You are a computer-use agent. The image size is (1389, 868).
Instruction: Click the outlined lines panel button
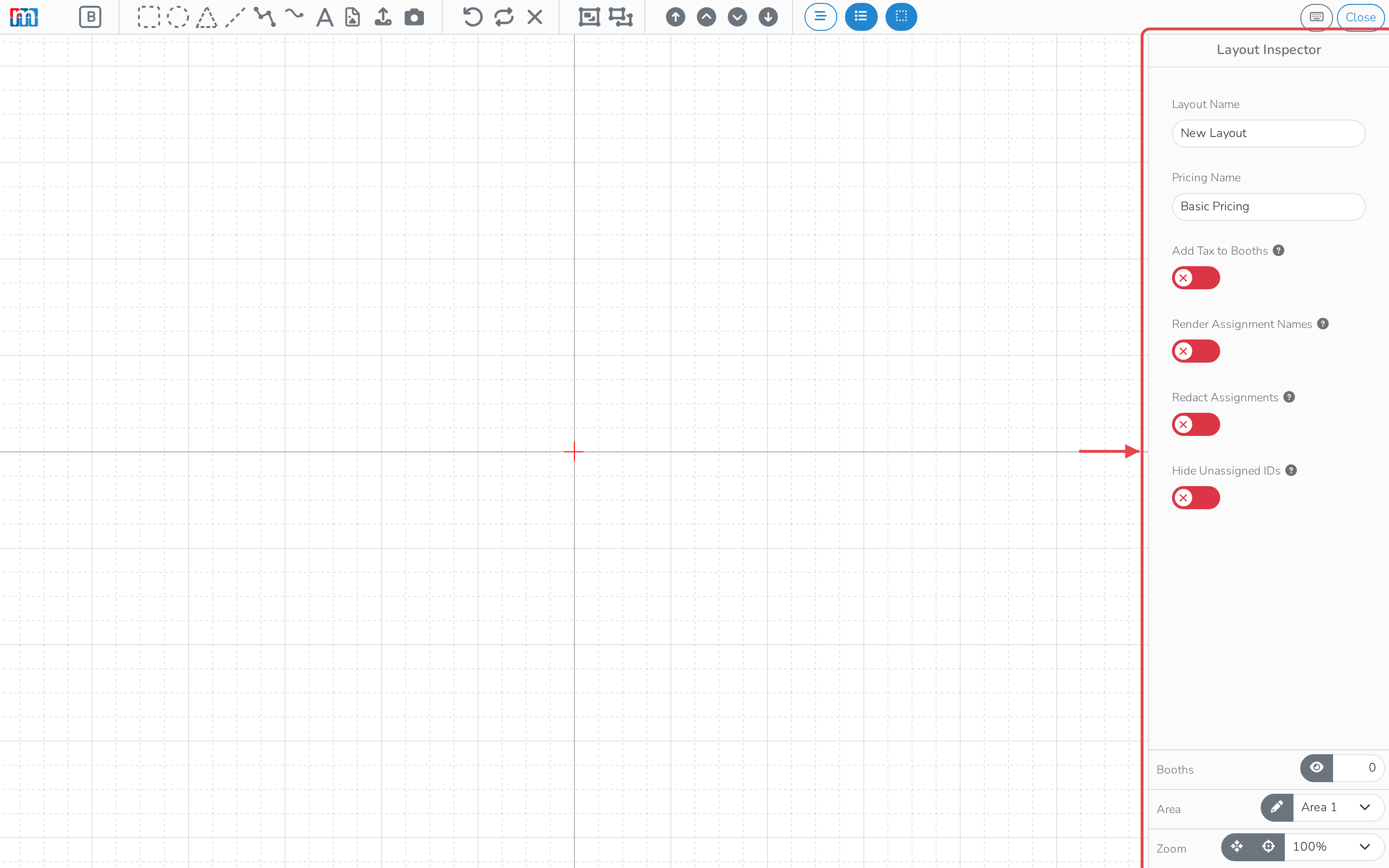821,17
